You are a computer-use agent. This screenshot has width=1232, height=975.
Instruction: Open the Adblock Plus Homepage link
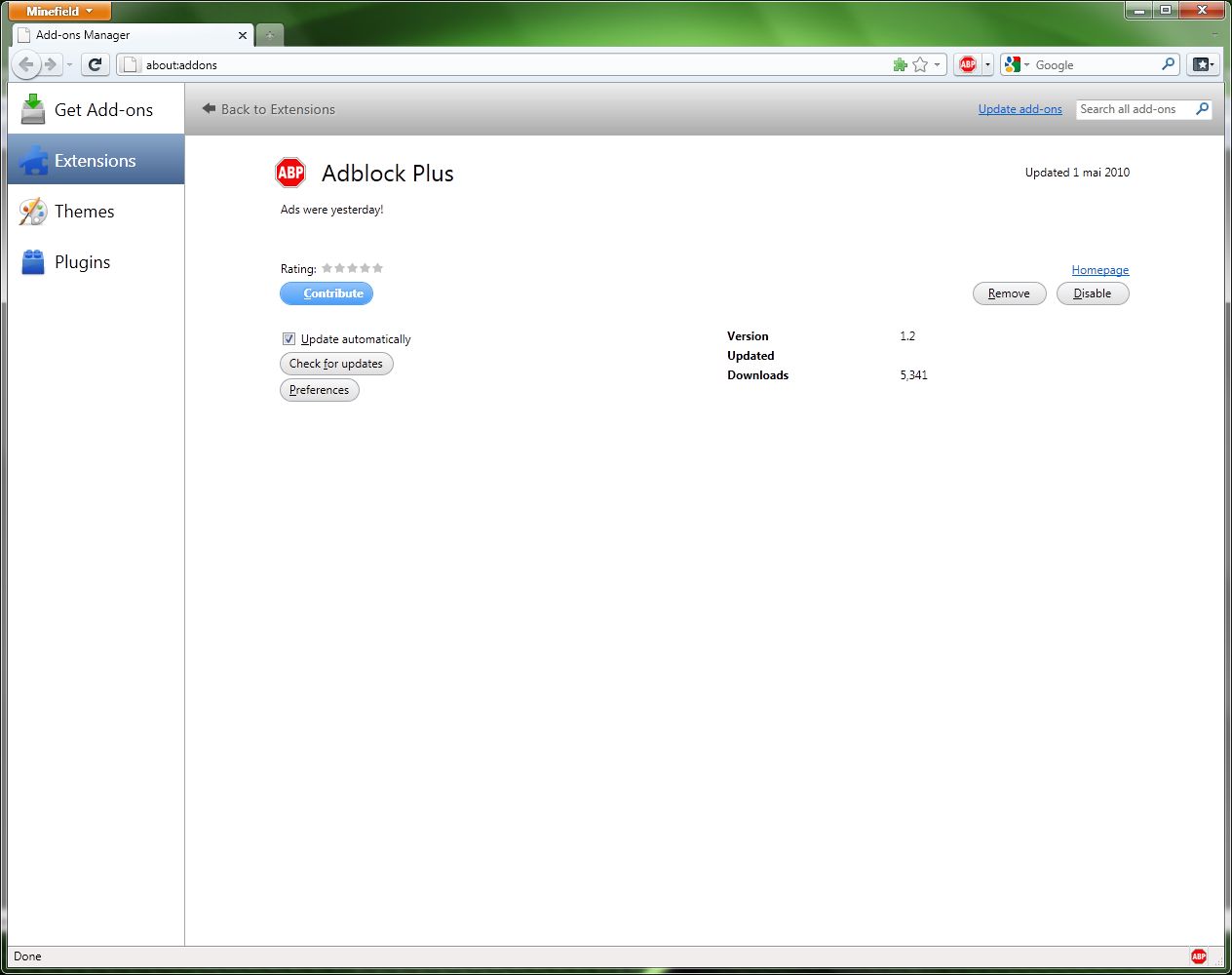1099,270
